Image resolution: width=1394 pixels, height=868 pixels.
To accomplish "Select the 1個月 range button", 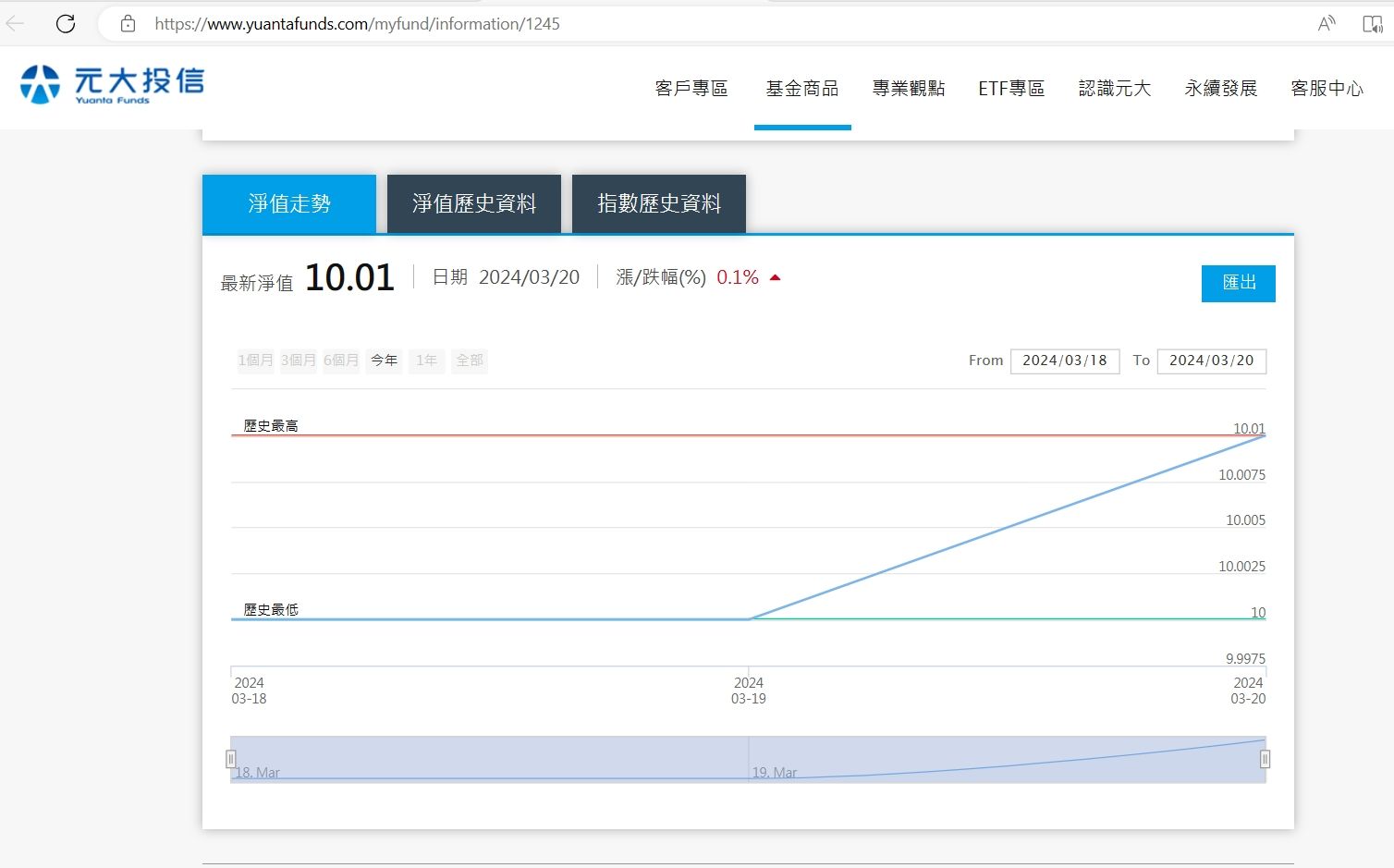I will (255, 361).
